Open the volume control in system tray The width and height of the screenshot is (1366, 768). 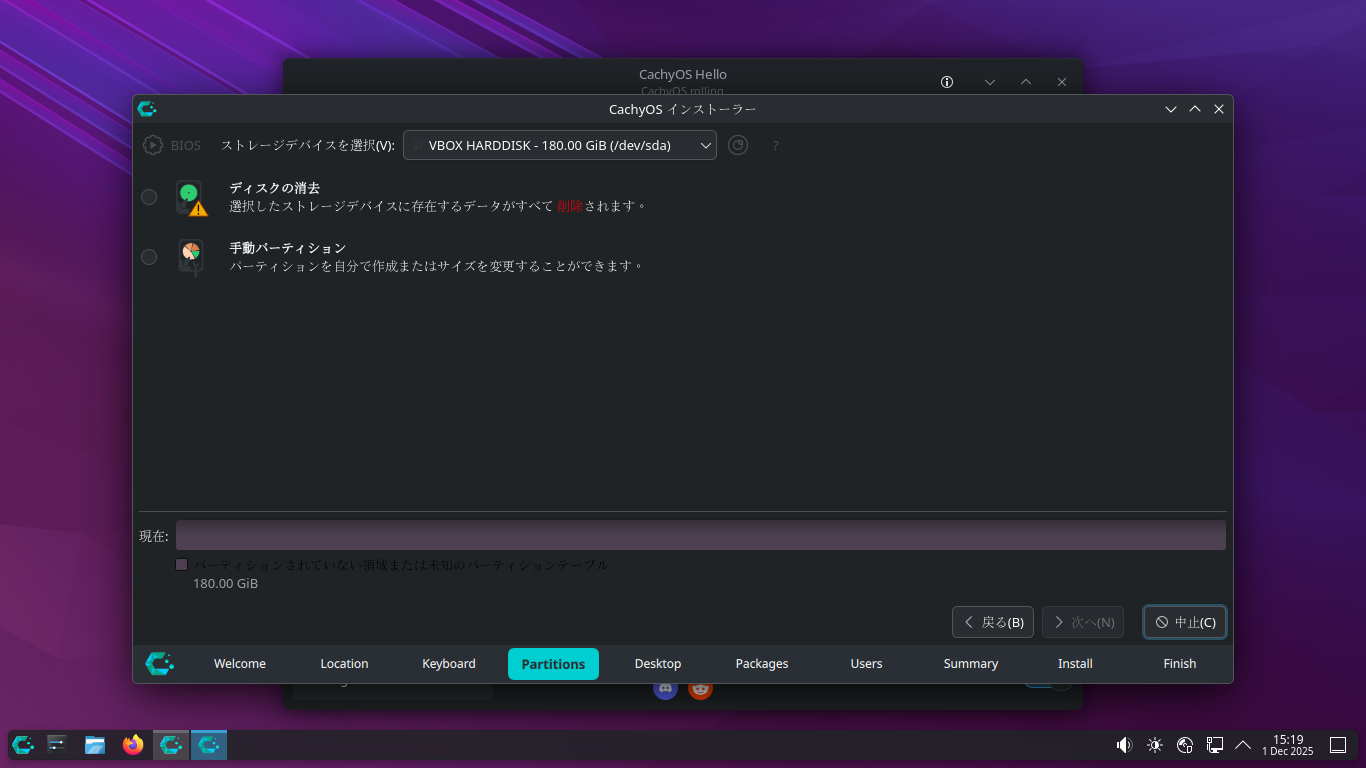[1124, 745]
